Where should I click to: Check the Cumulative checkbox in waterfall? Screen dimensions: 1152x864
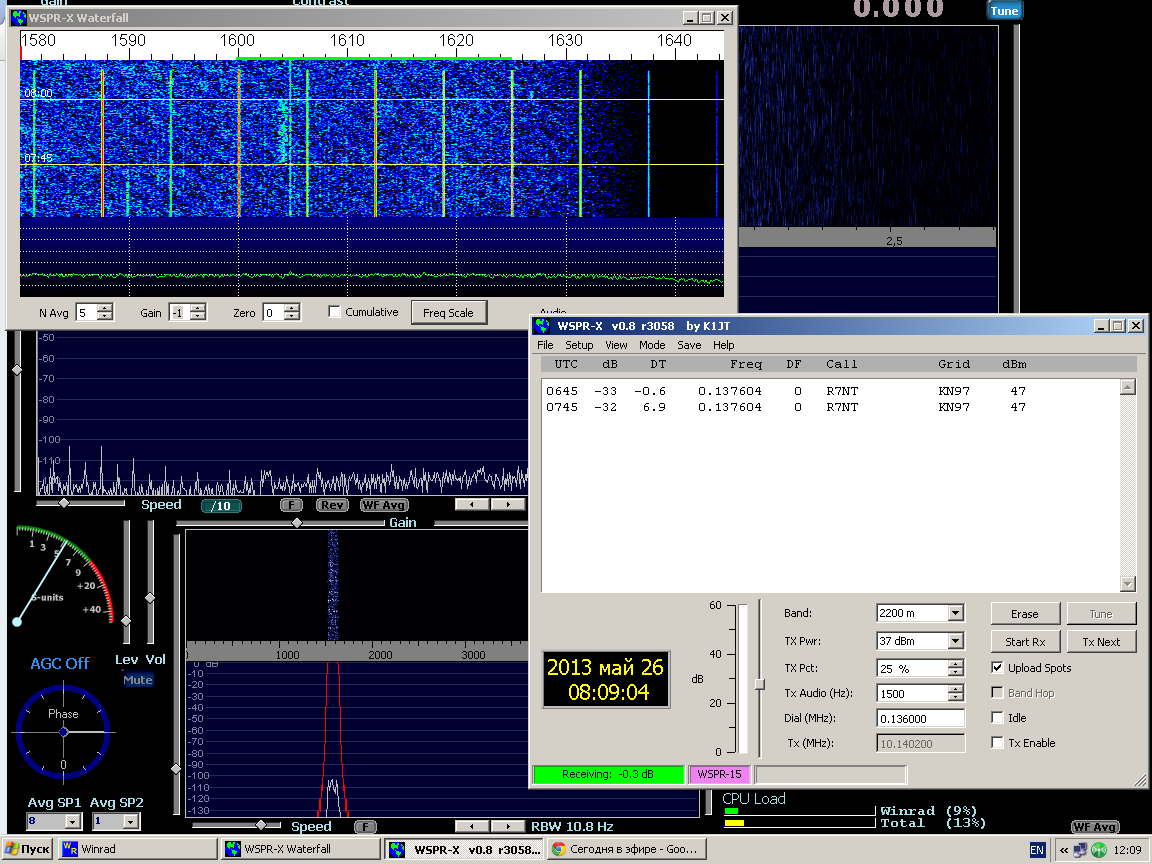click(x=335, y=312)
